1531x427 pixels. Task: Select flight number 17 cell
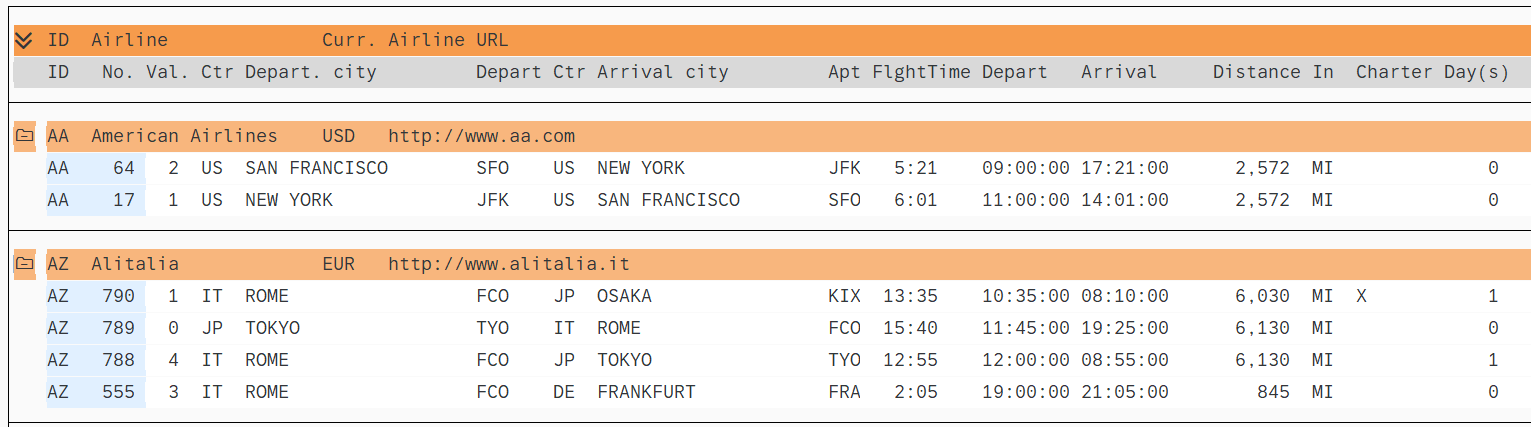pos(123,200)
